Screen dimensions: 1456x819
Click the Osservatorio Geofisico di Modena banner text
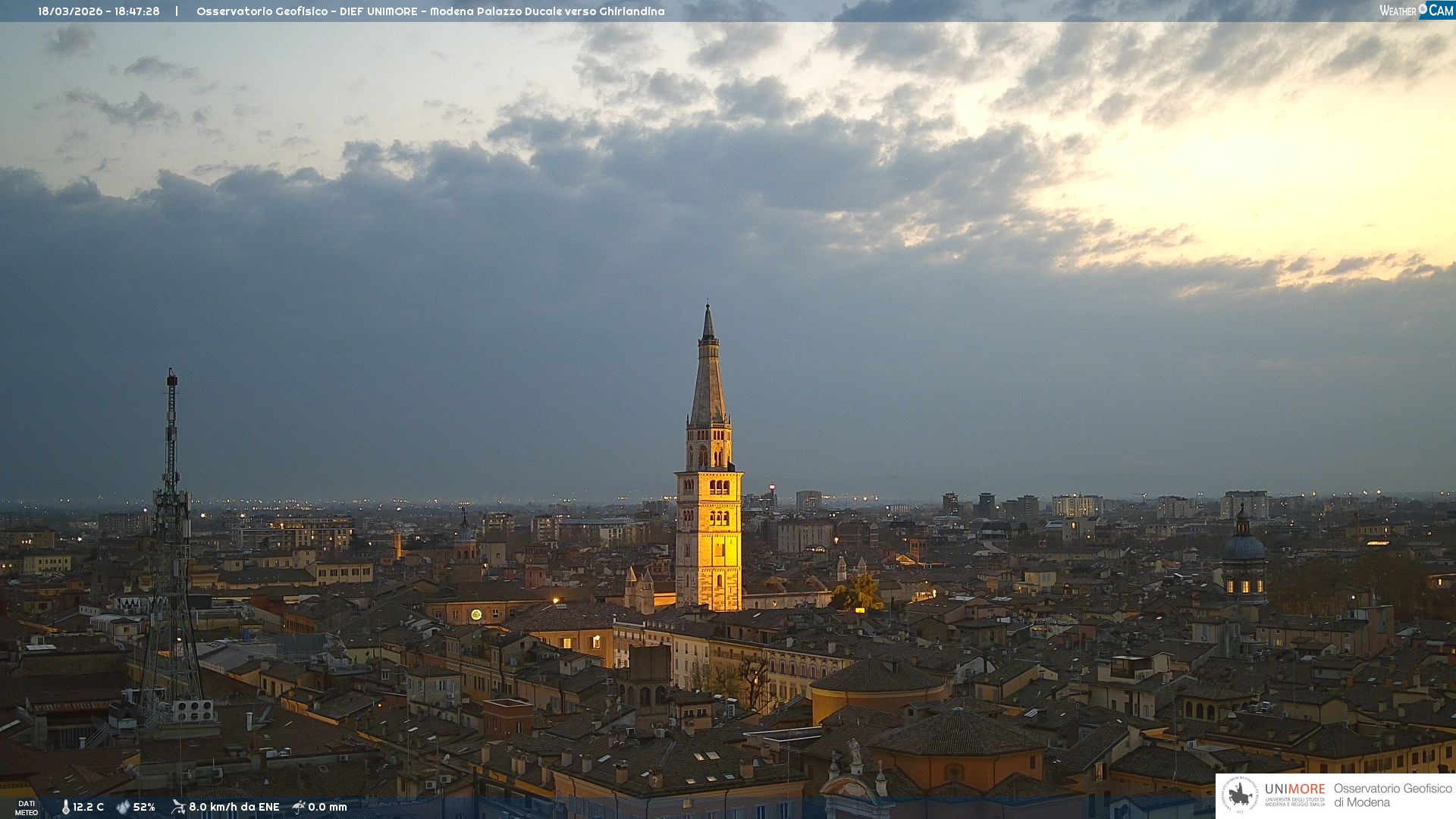pyautogui.click(x=1392, y=795)
